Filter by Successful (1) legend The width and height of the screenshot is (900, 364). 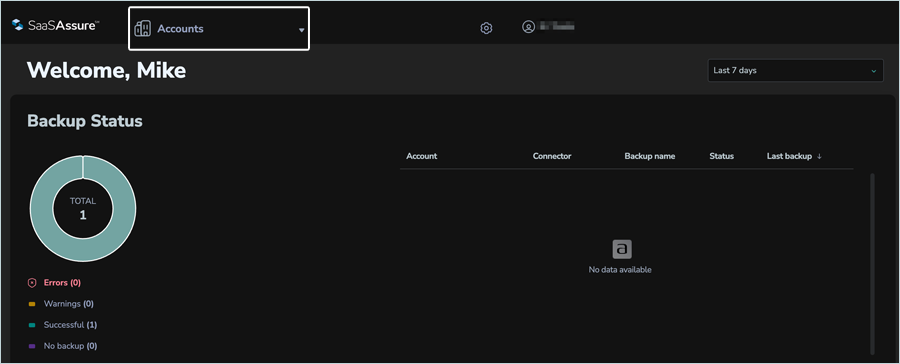pos(70,325)
